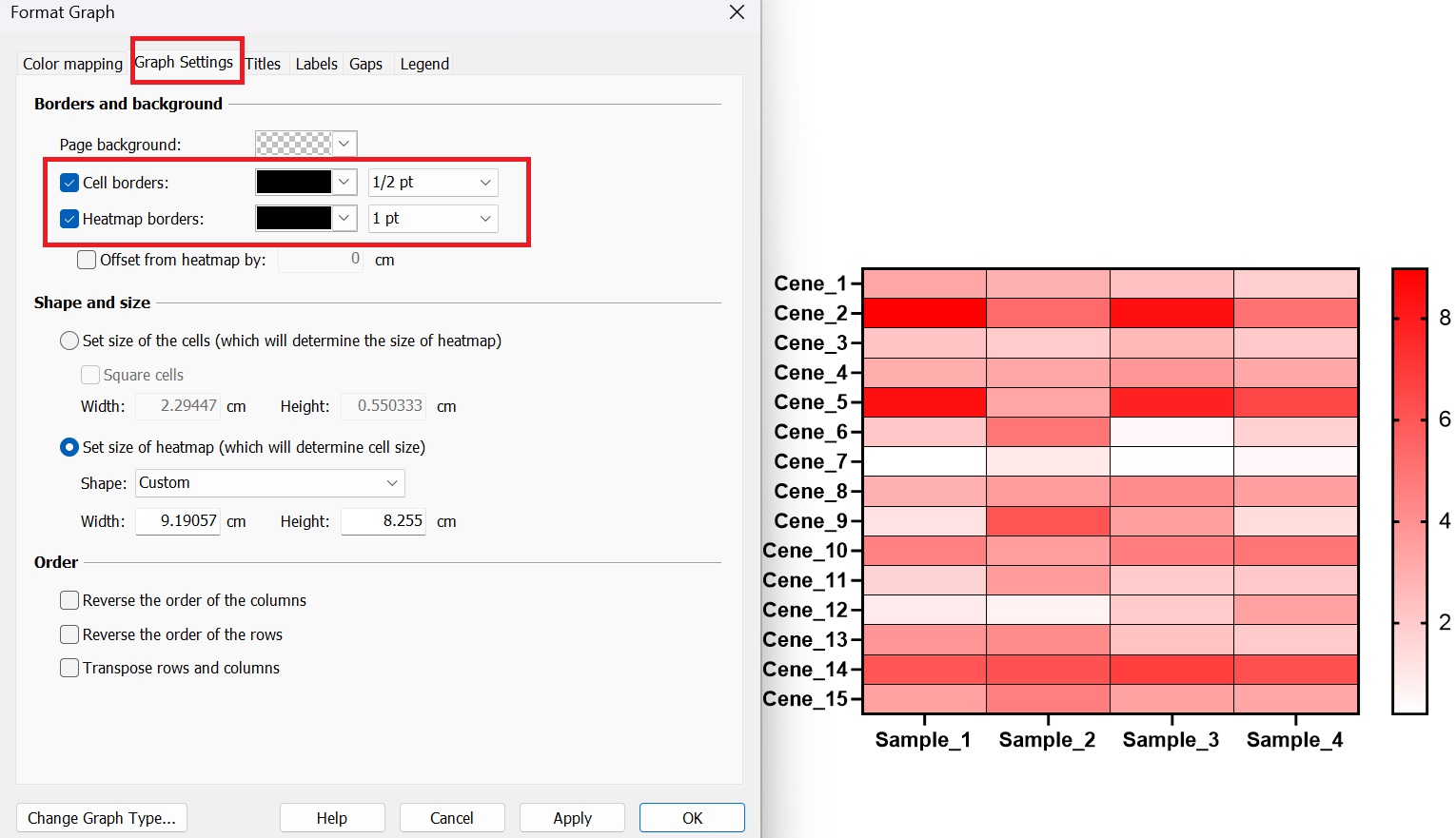Open the Titles tab
Image resolution: width=1456 pixels, height=838 pixels.
coord(264,64)
